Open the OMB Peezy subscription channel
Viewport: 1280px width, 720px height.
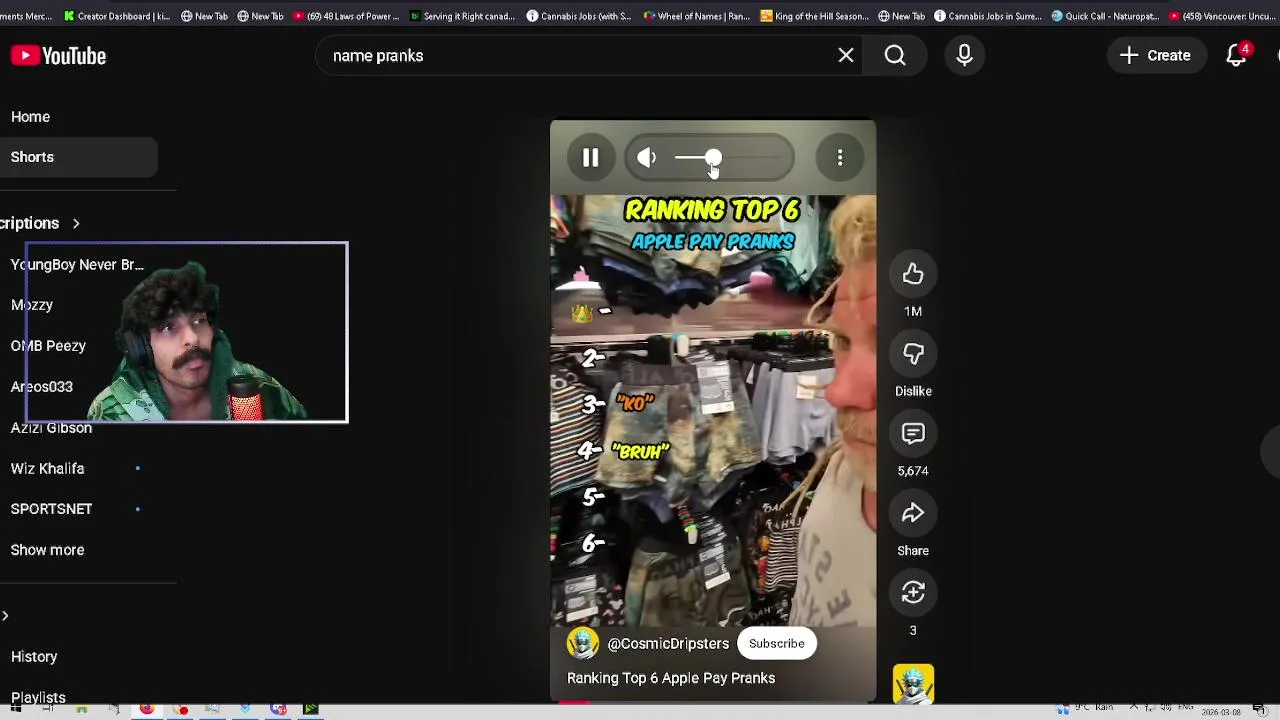click(x=48, y=346)
